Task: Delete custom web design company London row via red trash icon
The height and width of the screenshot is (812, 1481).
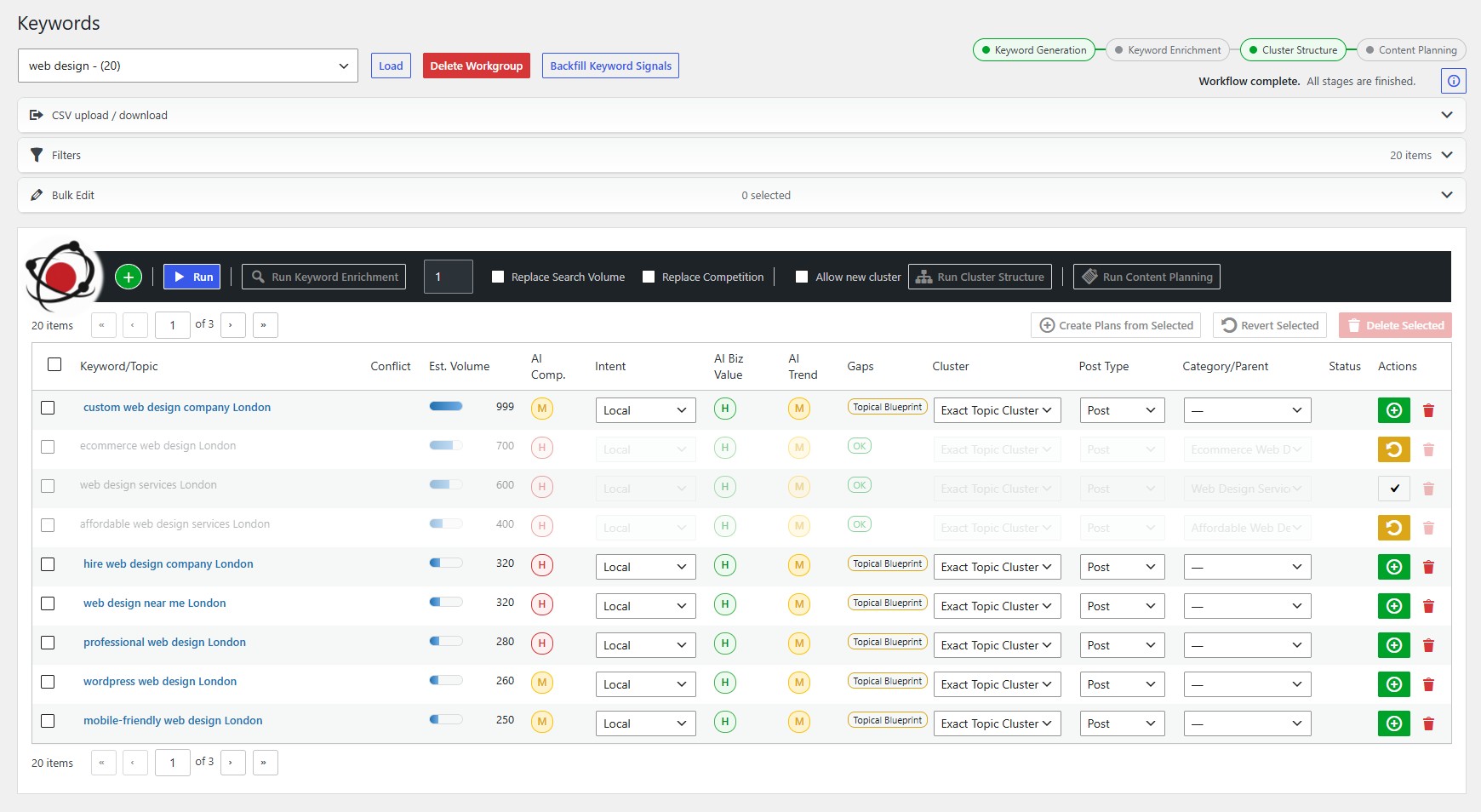Action: pyautogui.click(x=1429, y=410)
